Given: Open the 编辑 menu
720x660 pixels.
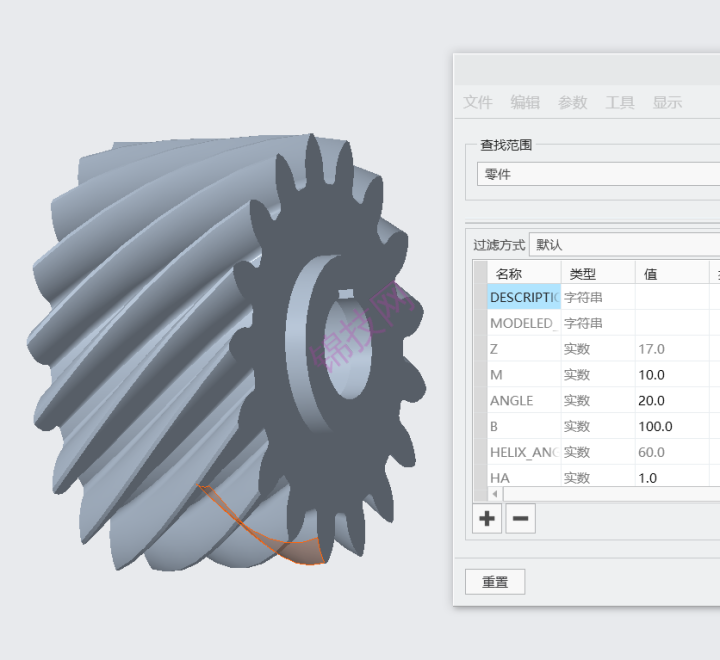Looking at the screenshot, I should click(x=525, y=102).
